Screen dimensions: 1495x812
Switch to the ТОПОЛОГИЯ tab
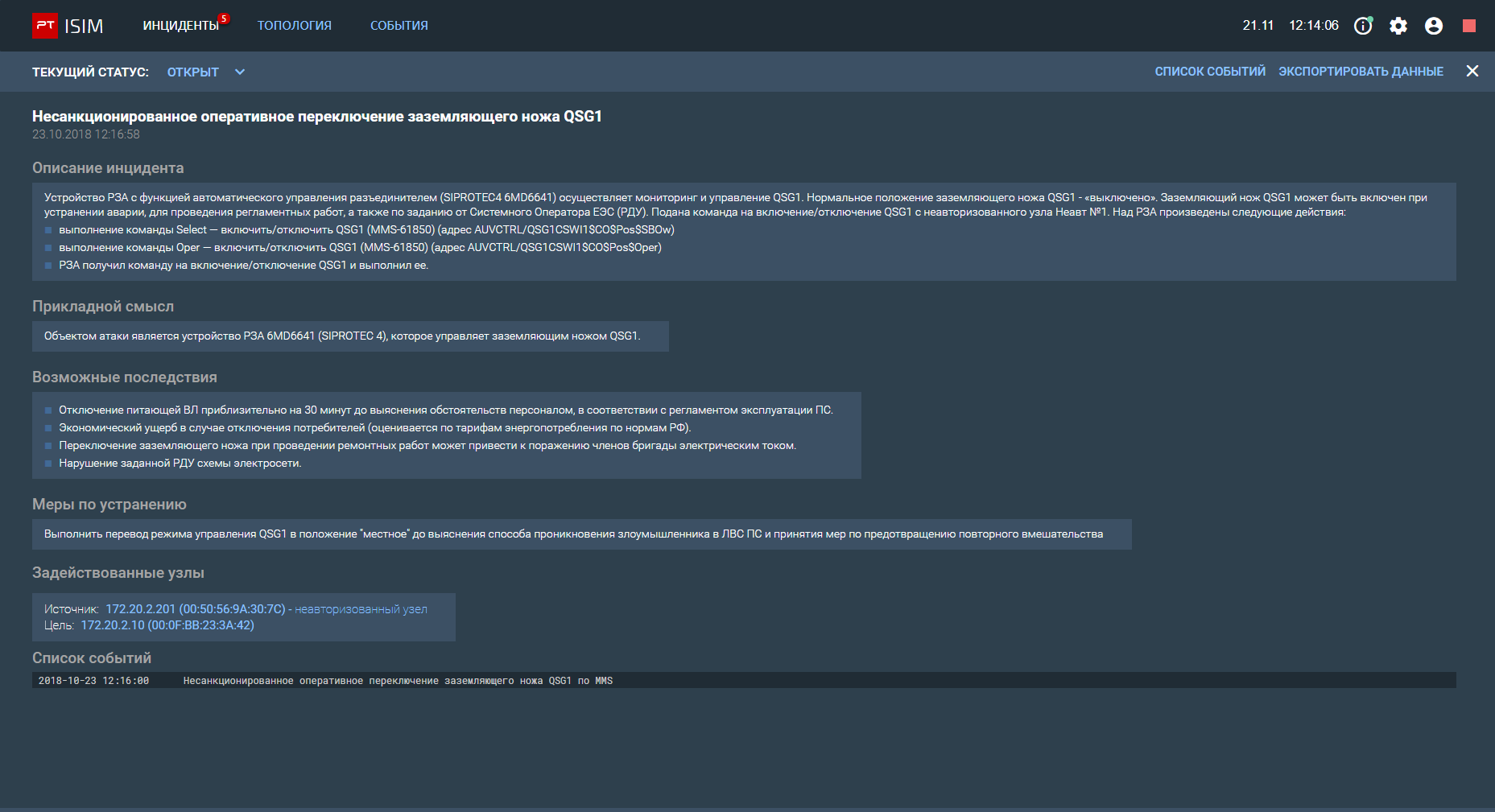point(295,26)
